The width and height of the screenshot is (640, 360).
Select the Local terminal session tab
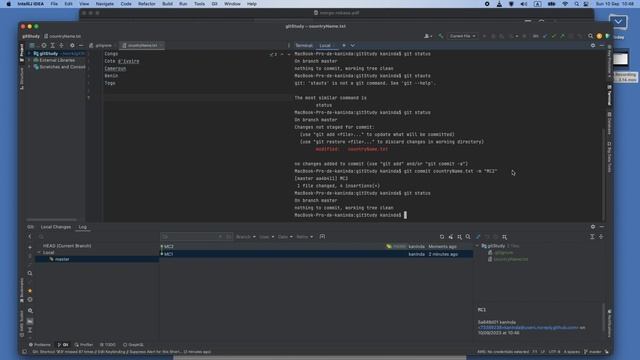[x=325, y=45]
